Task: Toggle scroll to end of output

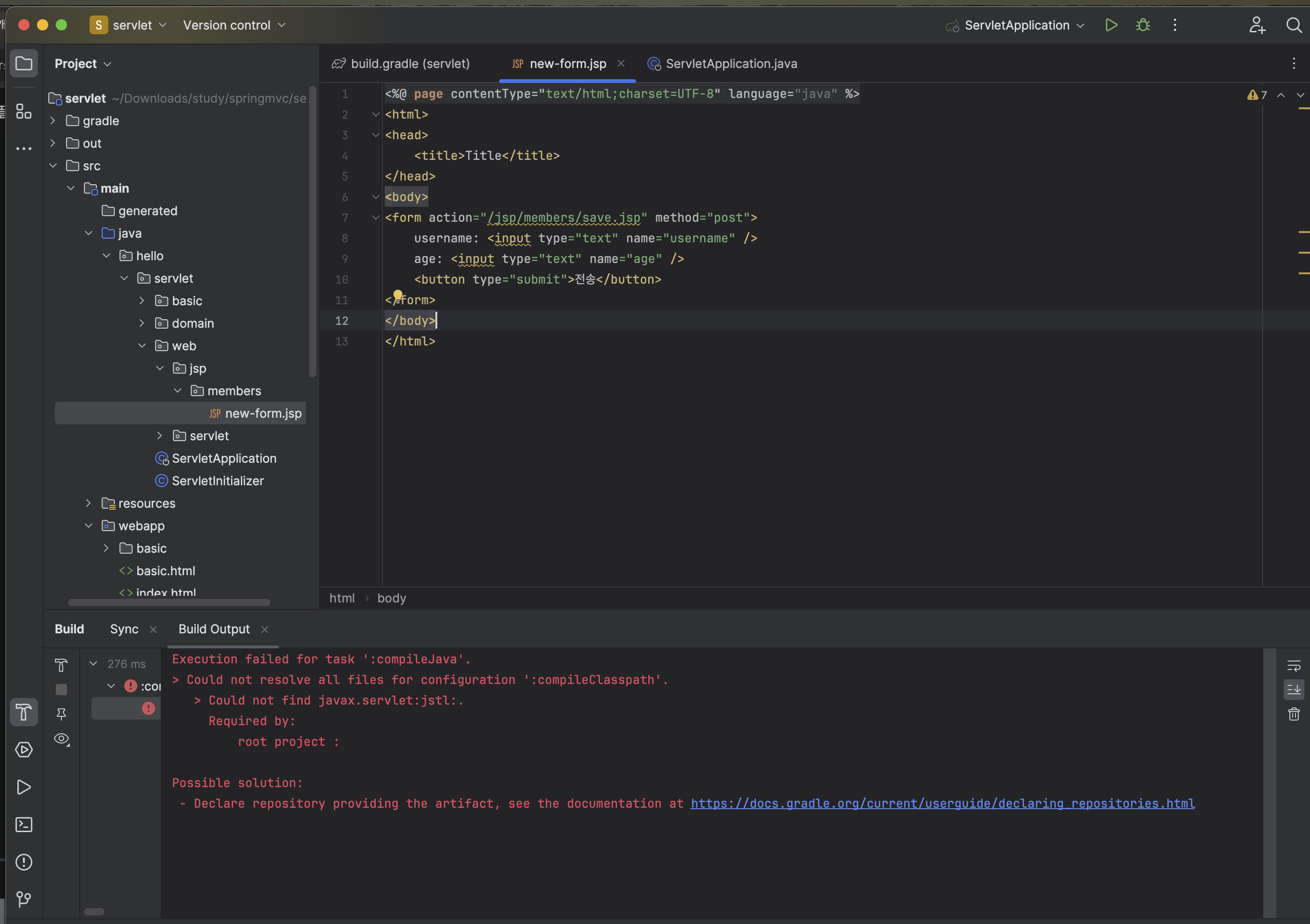Action: (1294, 690)
